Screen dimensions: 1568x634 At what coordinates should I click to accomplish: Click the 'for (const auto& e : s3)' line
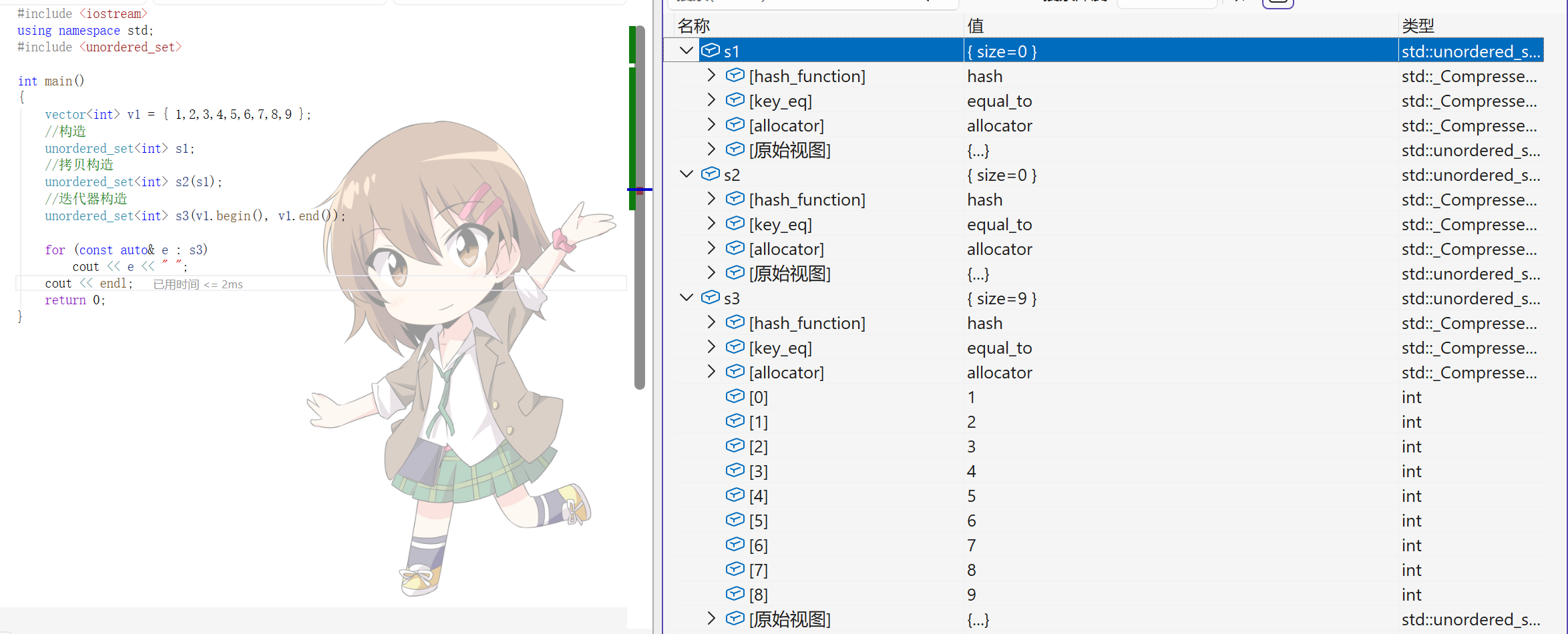126,250
